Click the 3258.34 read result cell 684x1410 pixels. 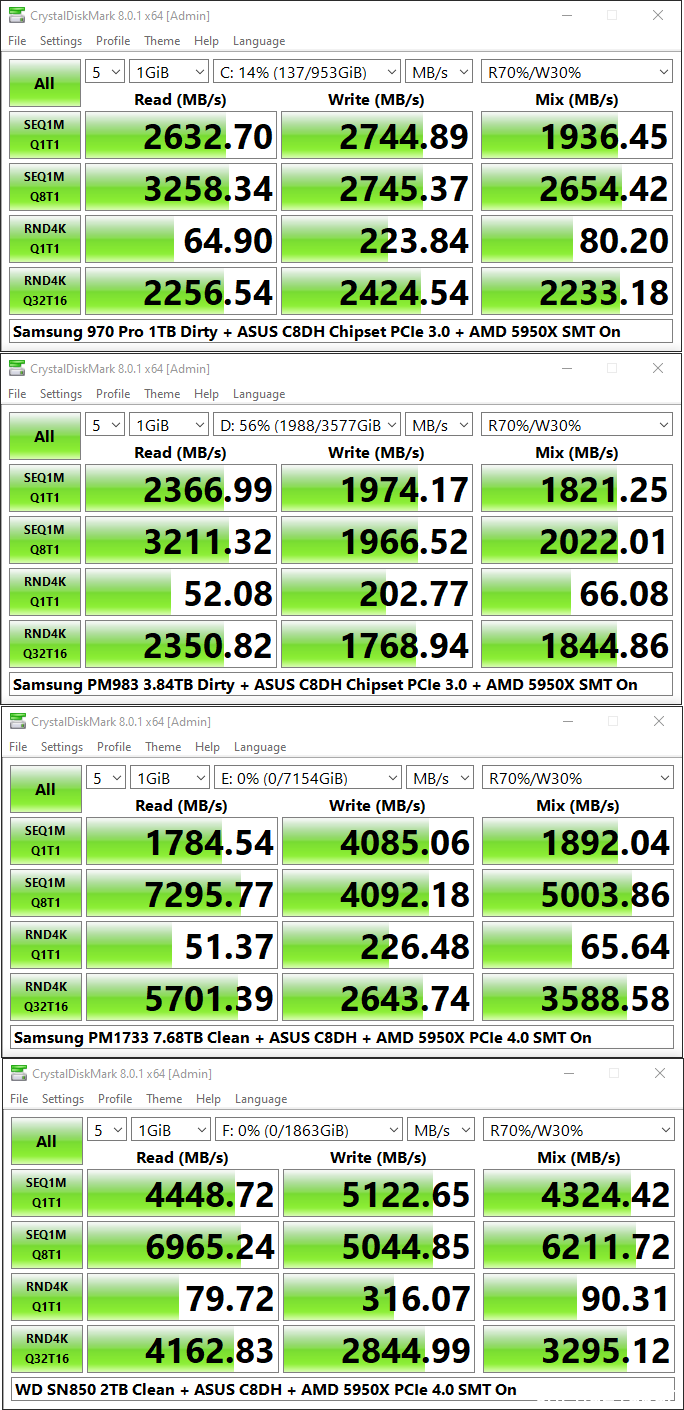pyautogui.click(x=181, y=188)
